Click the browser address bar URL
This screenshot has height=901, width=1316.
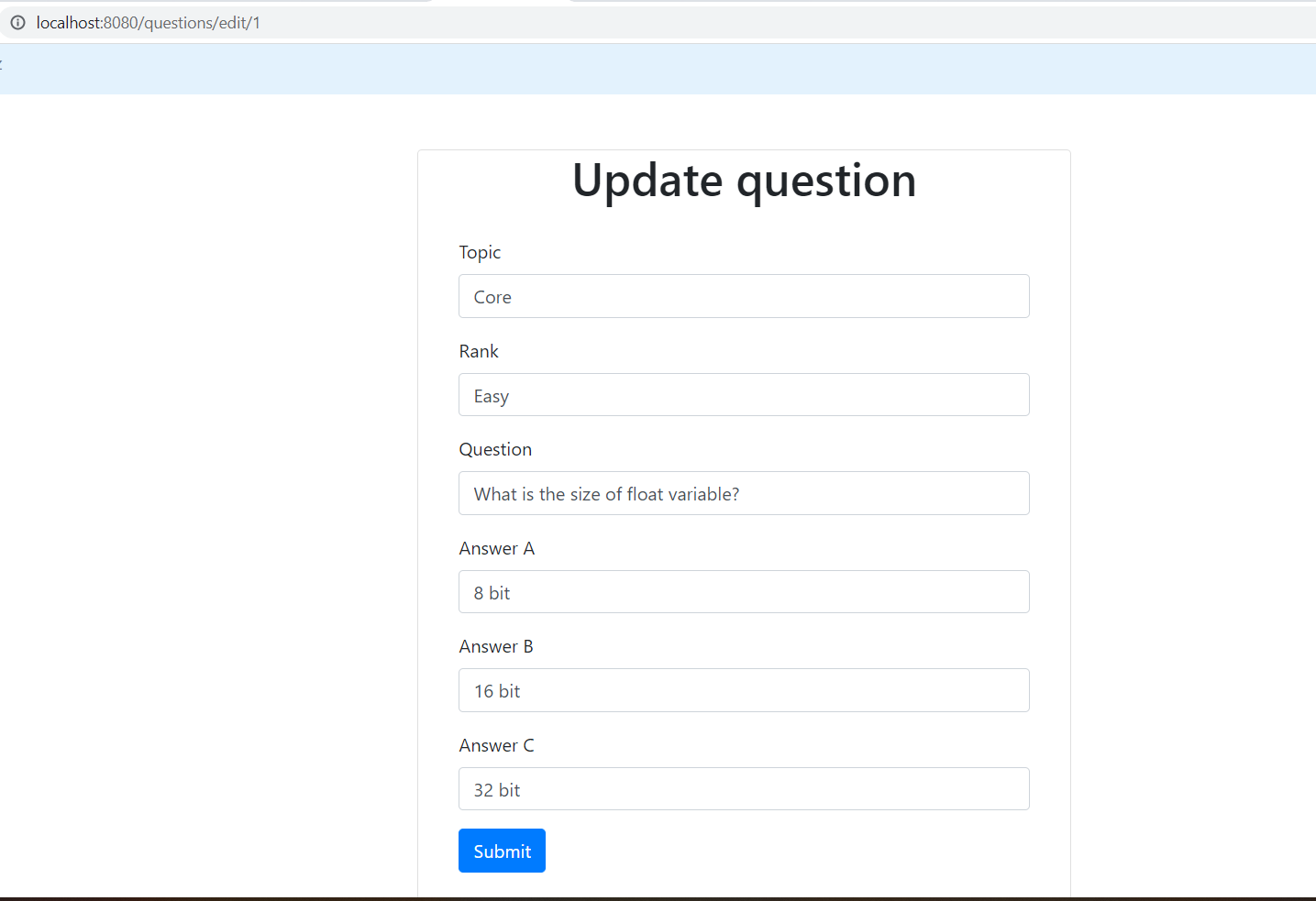click(149, 22)
